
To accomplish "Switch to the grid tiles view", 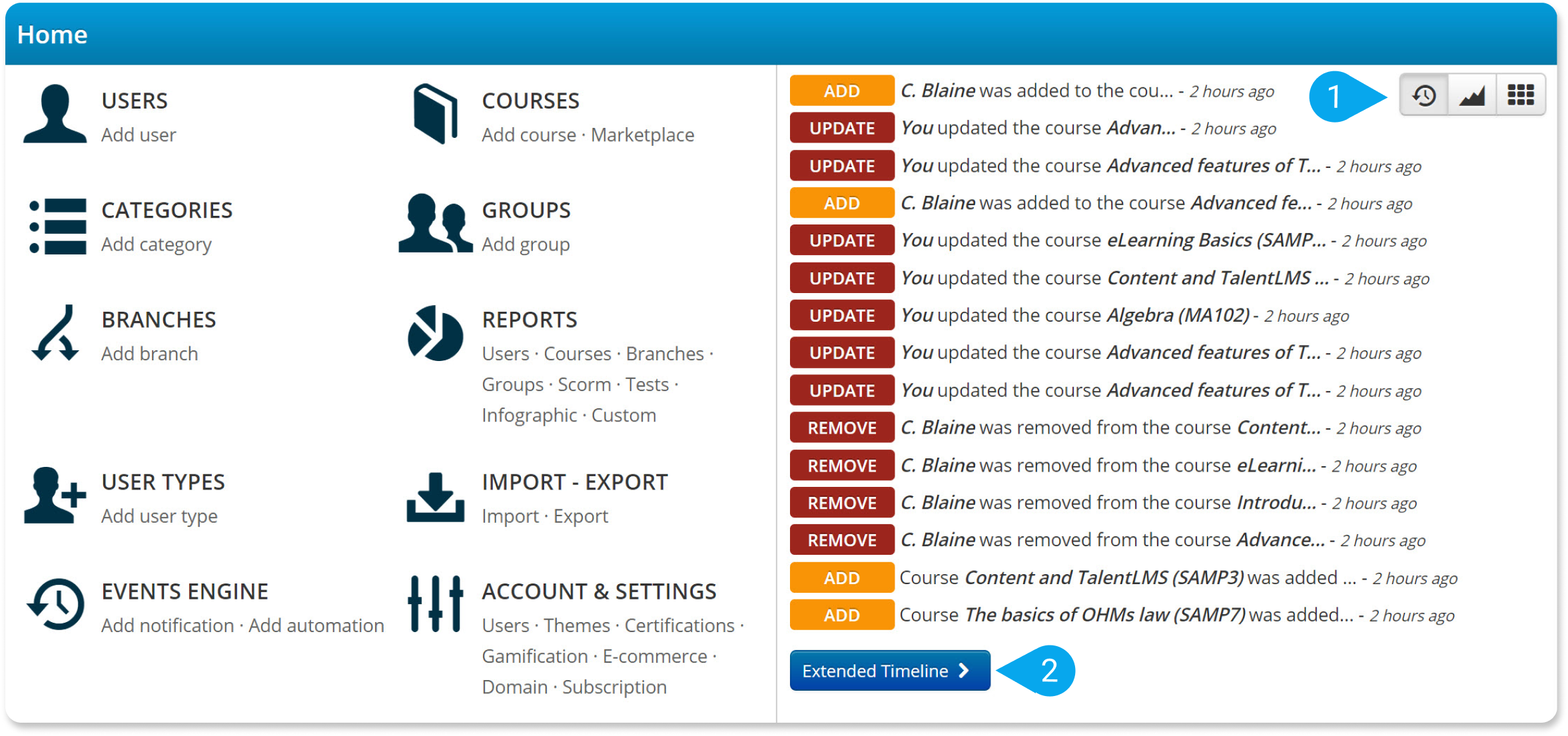I will (x=1521, y=95).
